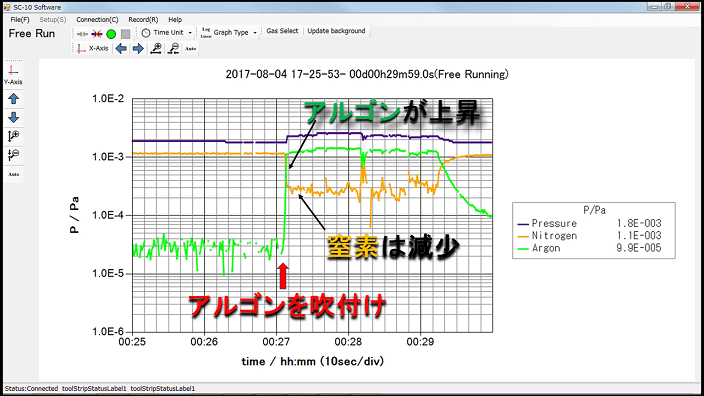Expand the Graph Type dropdown

pos(229,33)
